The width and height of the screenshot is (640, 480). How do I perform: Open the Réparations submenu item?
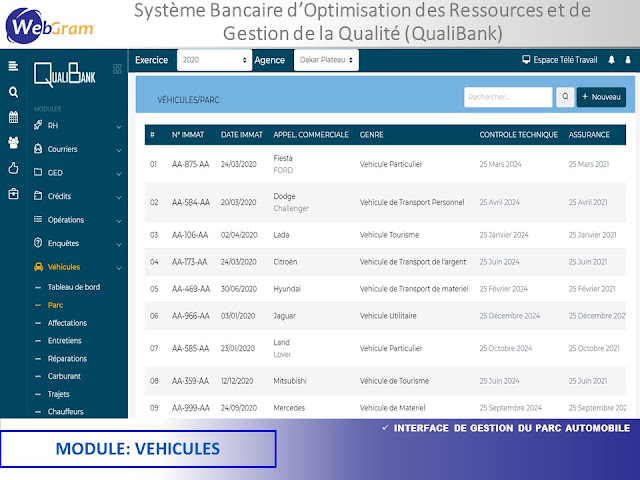point(67,358)
